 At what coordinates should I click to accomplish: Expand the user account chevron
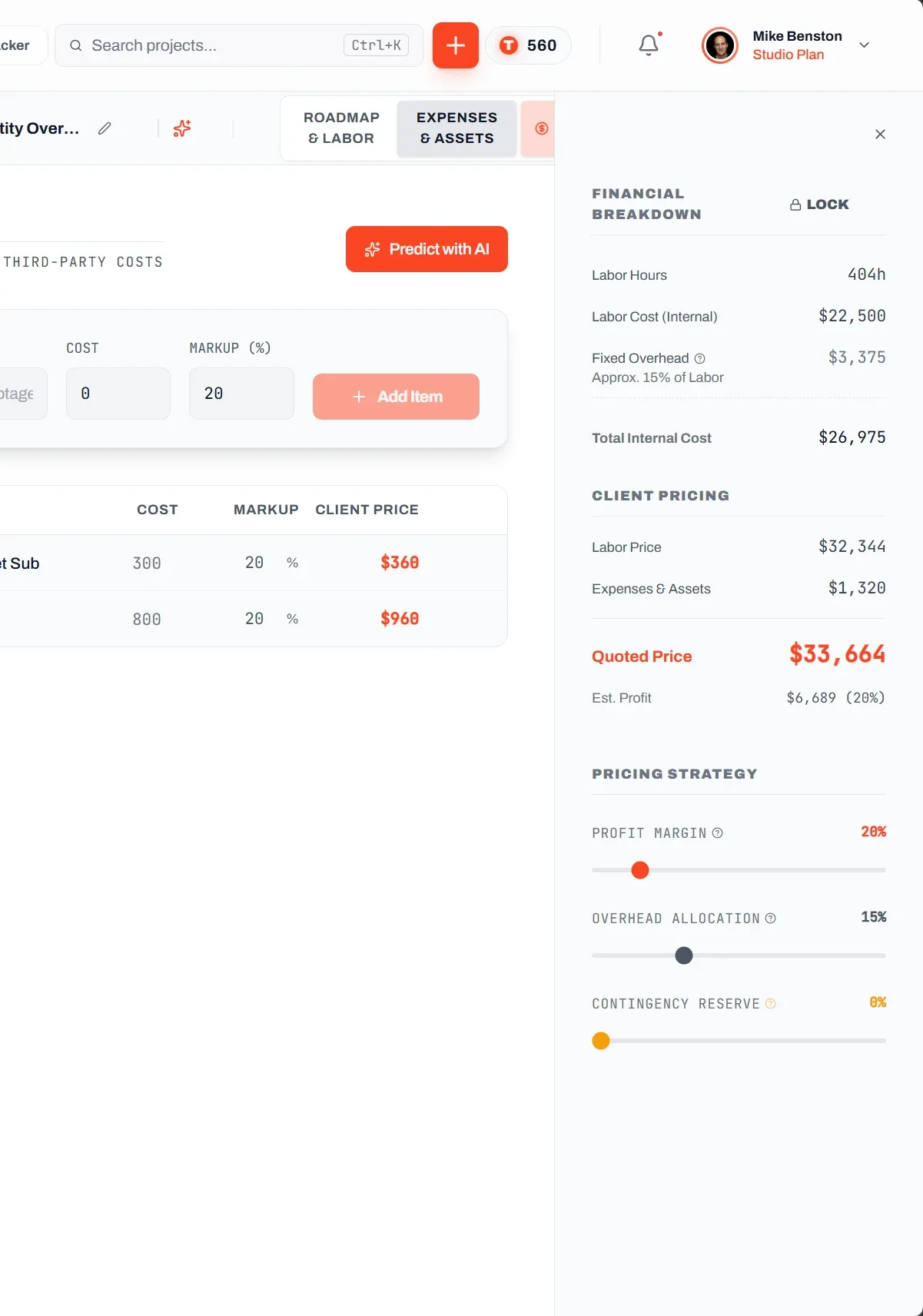(864, 45)
